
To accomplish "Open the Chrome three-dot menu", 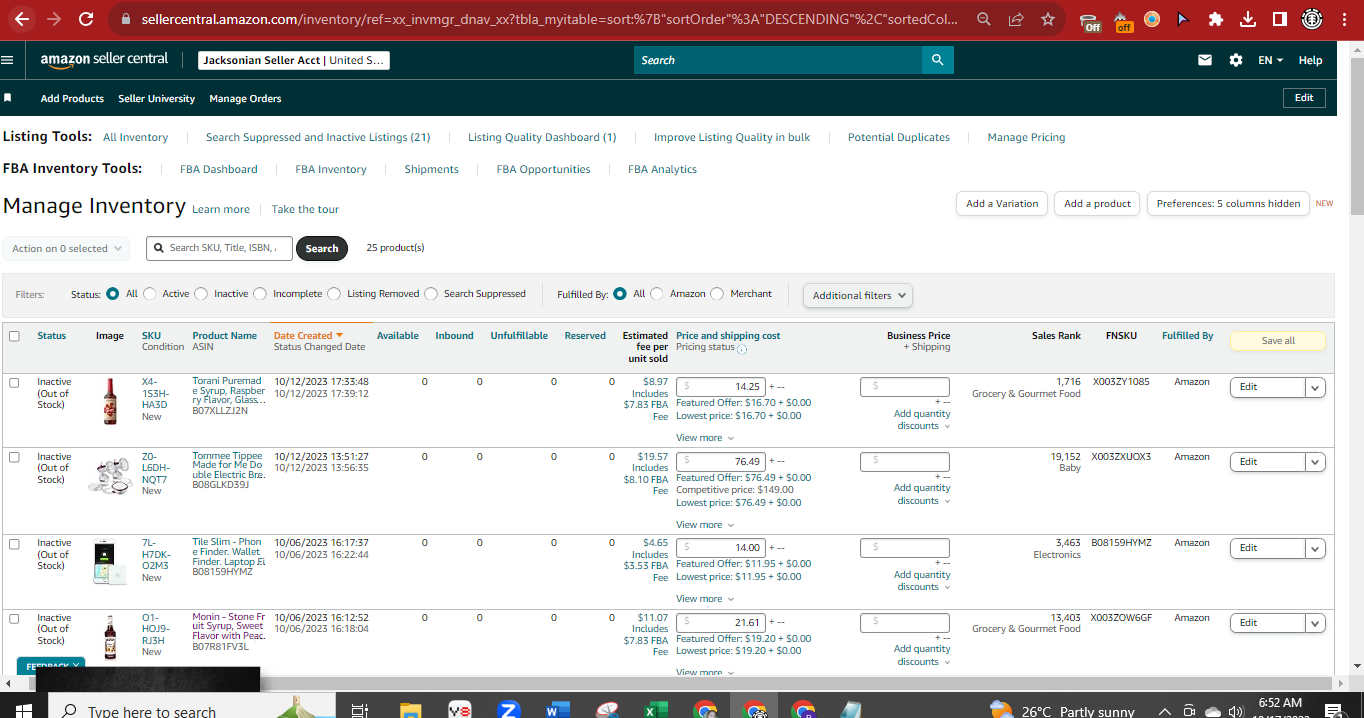I will [x=1346, y=19].
